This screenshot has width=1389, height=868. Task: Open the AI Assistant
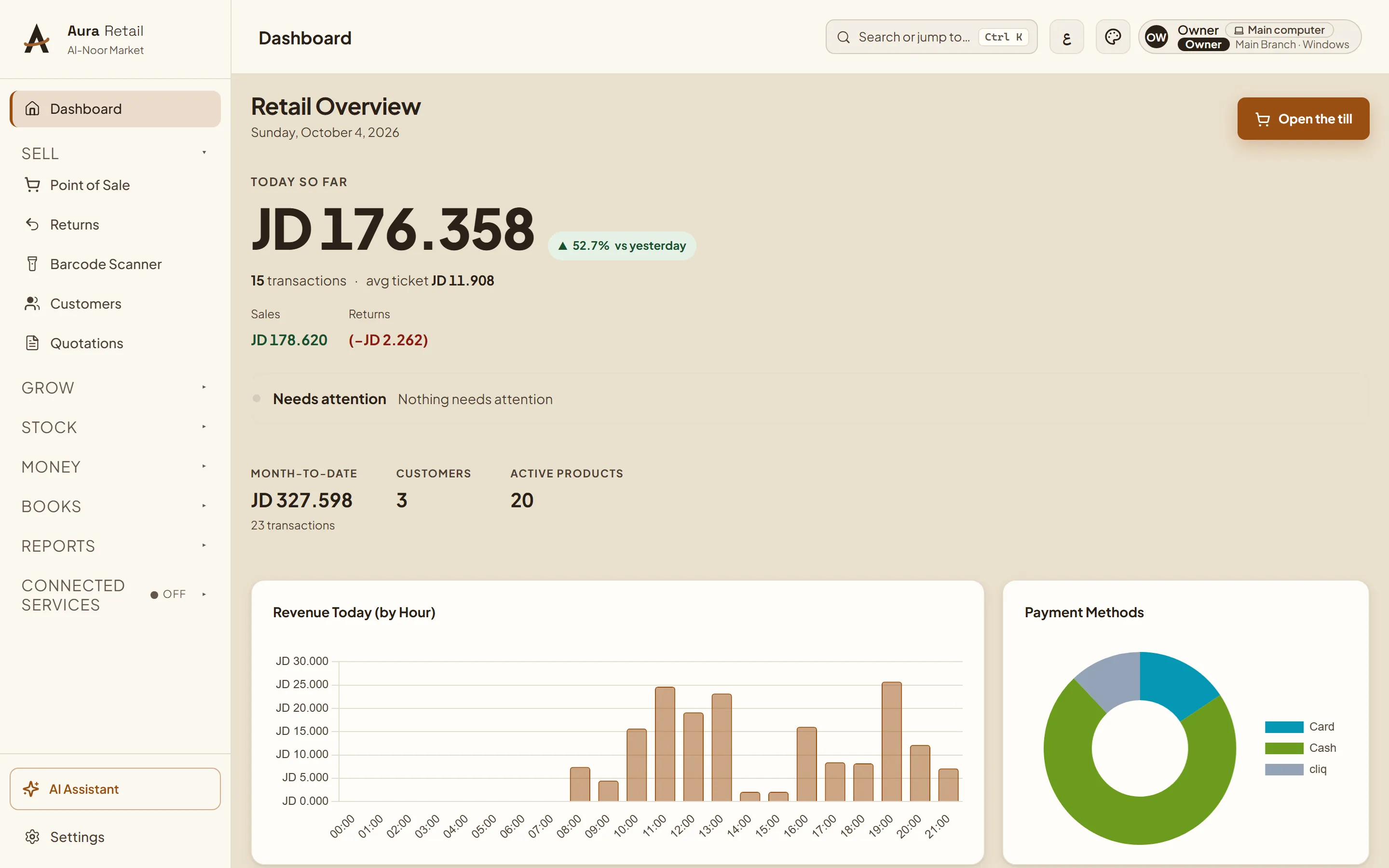tap(115, 789)
